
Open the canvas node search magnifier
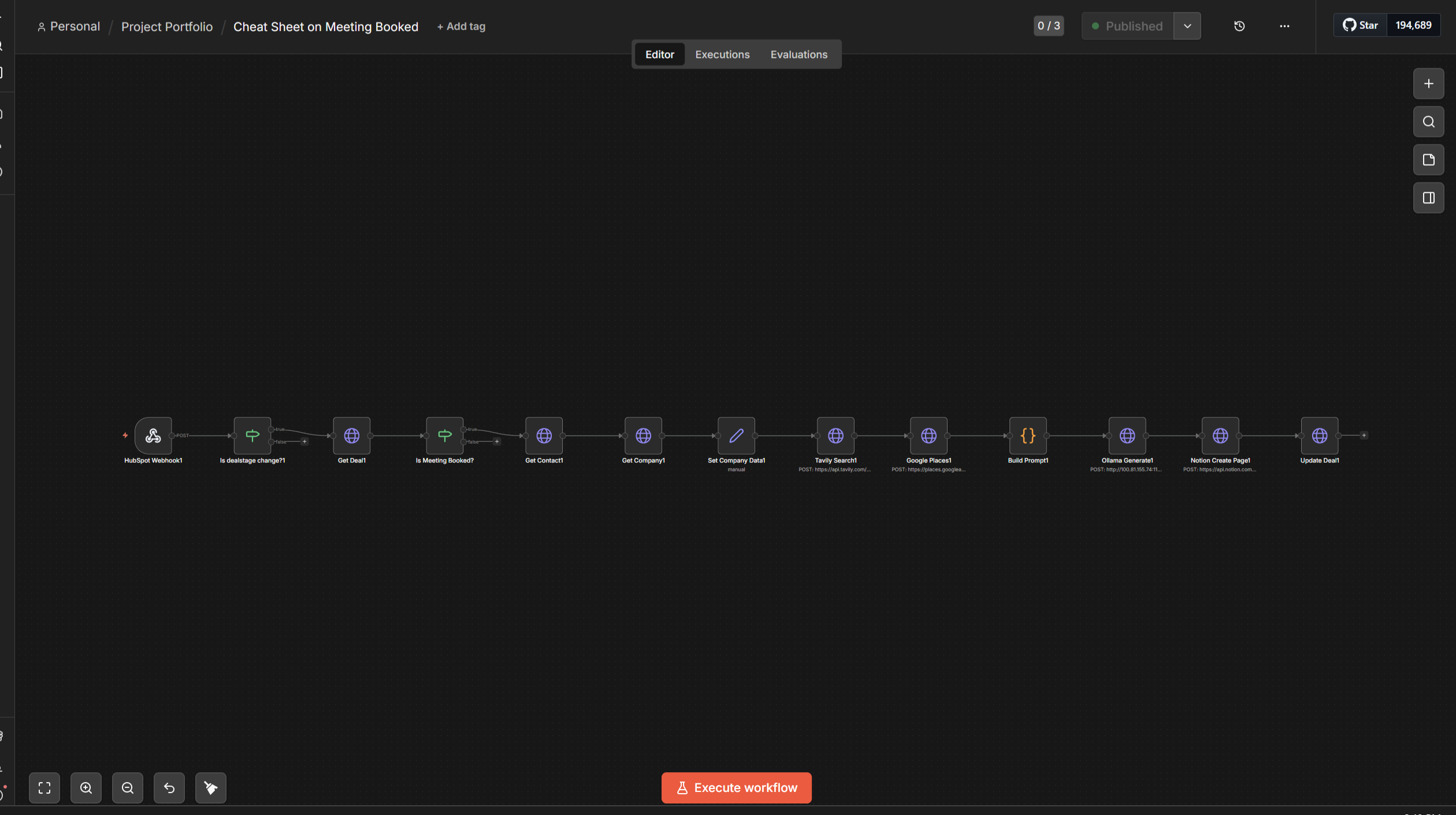pos(1429,122)
